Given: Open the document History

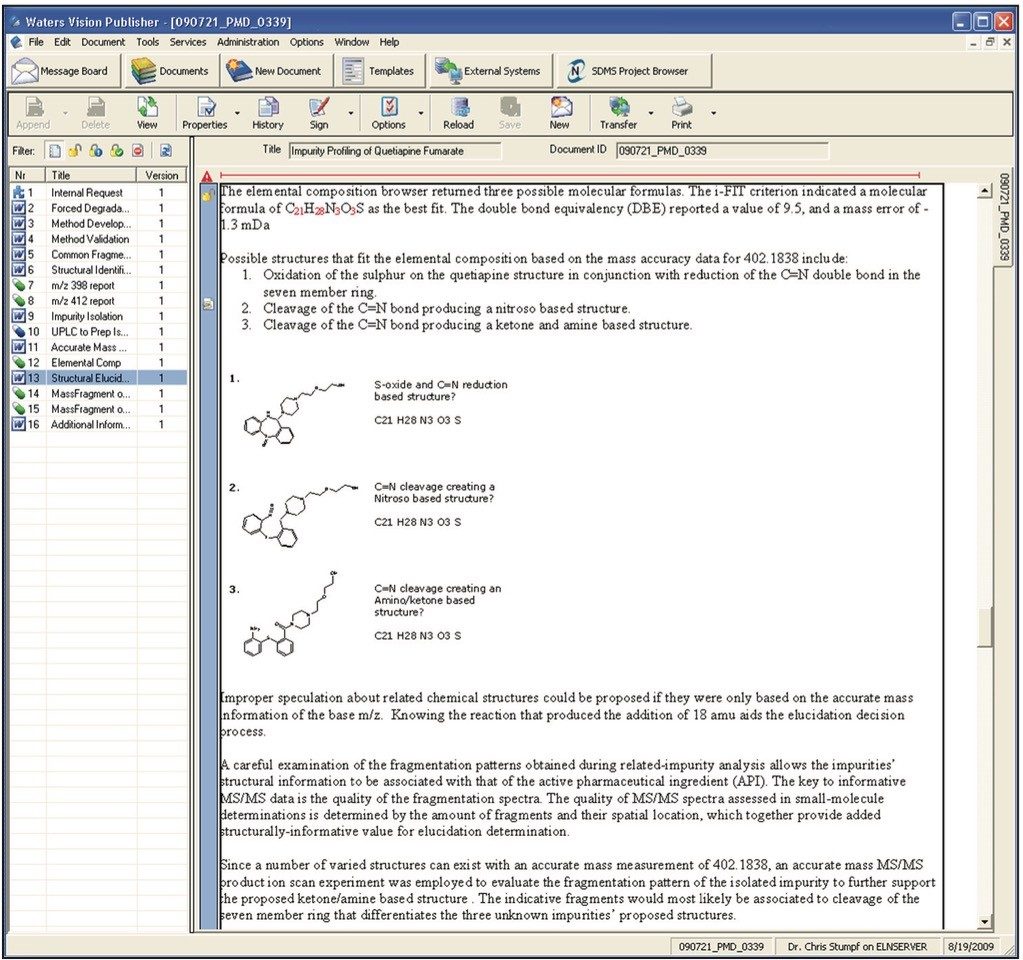Looking at the screenshot, I should tap(267, 112).
